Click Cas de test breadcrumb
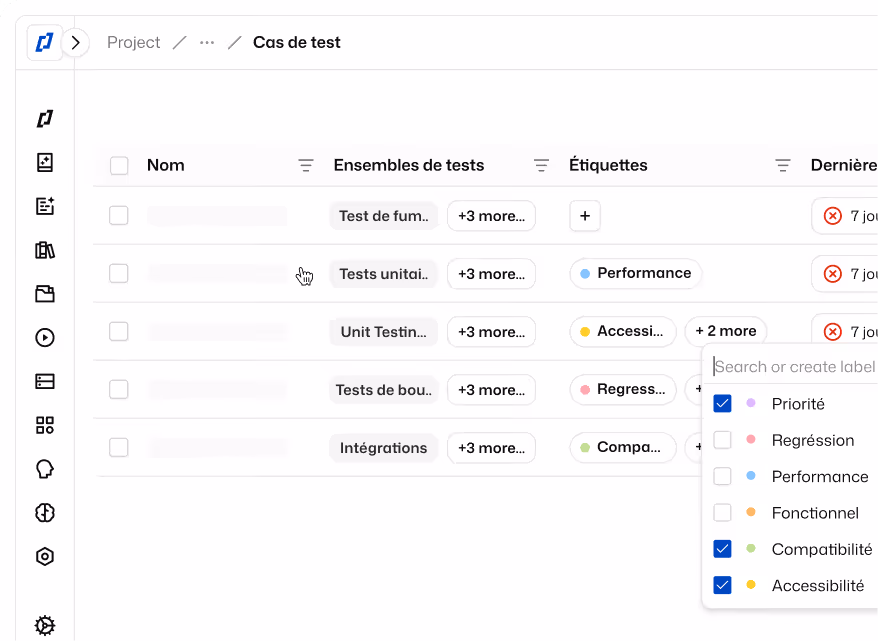 pyautogui.click(x=296, y=43)
